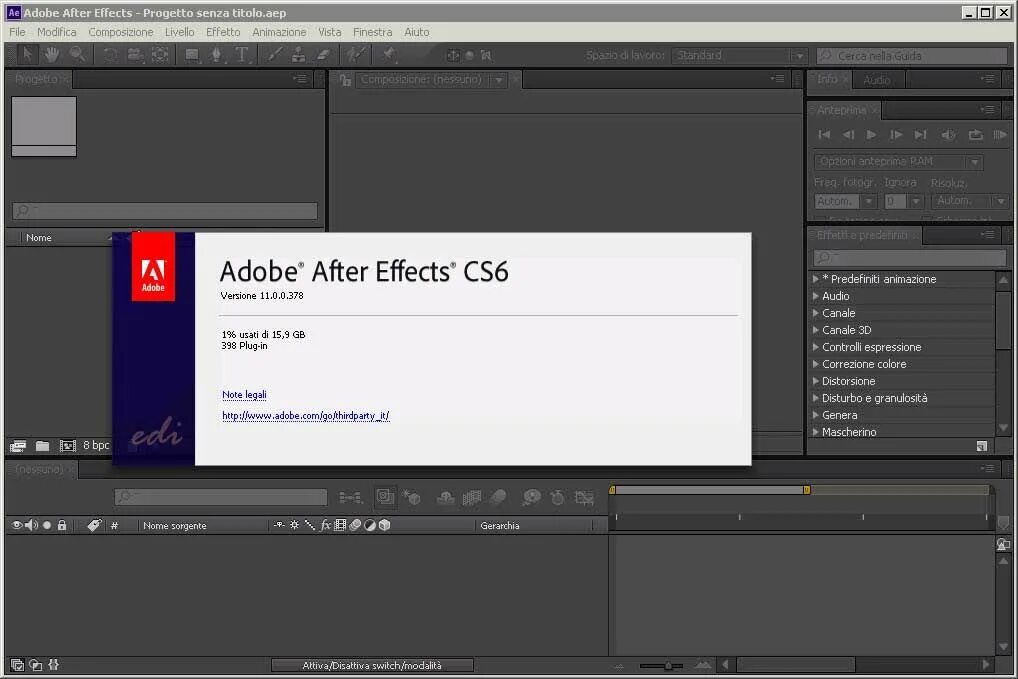Click the timeline zoom slider

(x=661, y=665)
